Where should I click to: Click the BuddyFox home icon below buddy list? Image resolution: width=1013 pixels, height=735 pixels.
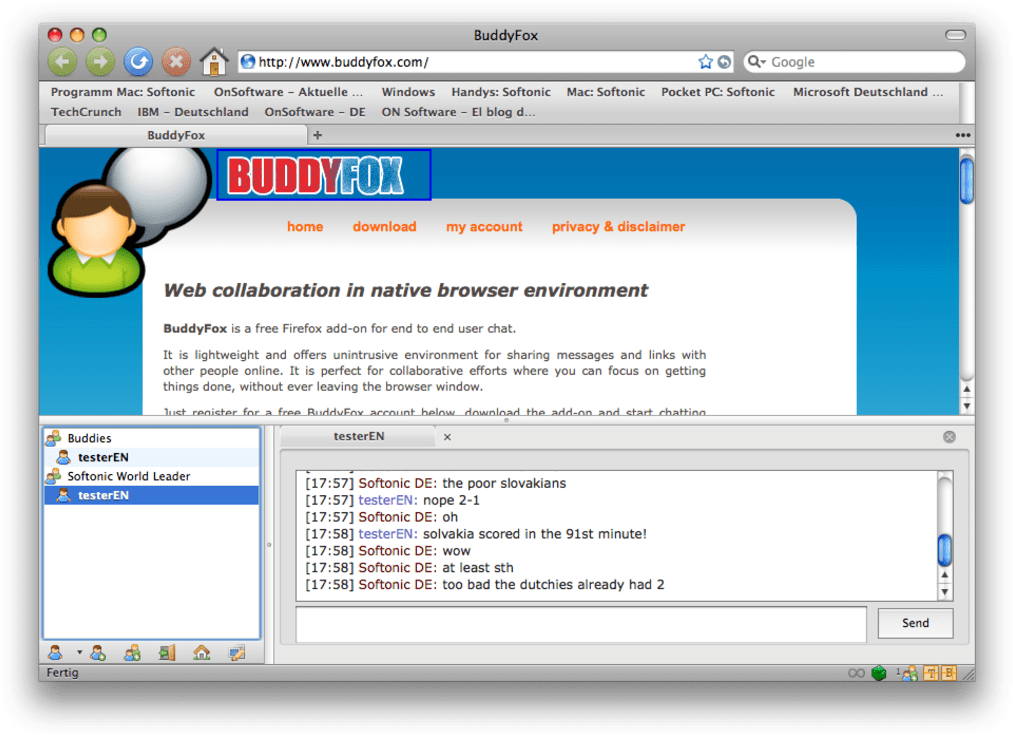[201, 653]
